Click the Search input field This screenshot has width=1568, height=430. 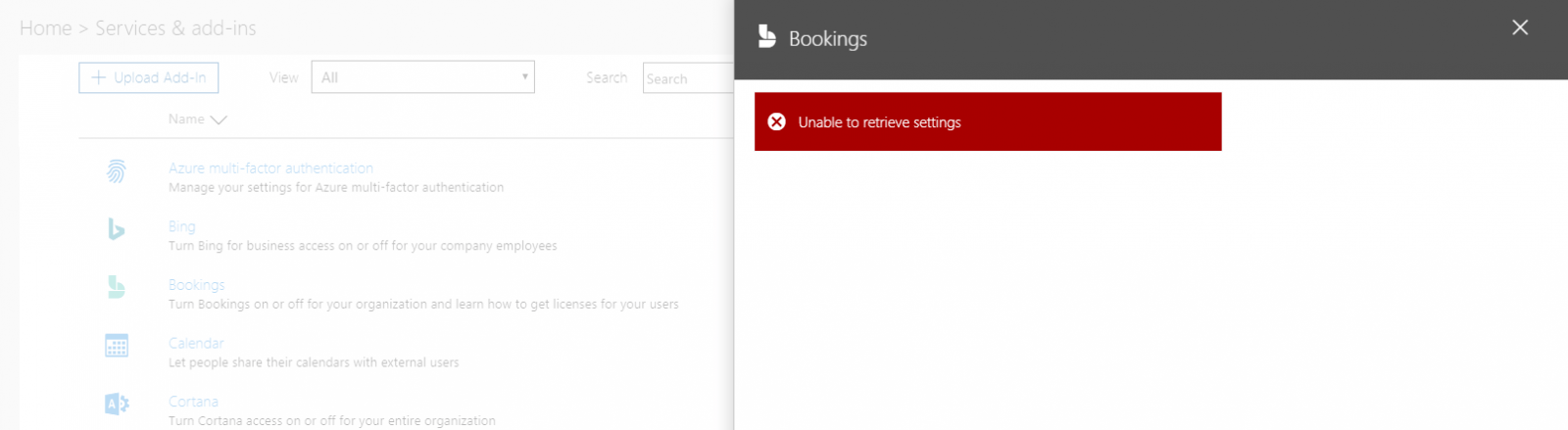tap(688, 77)
